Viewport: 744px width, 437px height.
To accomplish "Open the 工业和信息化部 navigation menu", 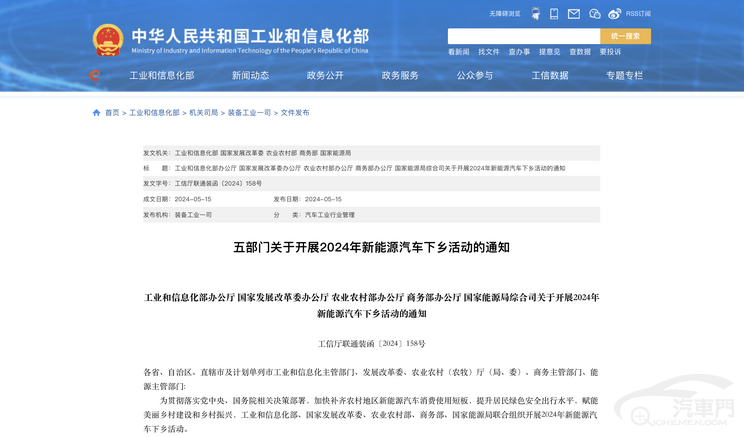I will pos(162,75).
